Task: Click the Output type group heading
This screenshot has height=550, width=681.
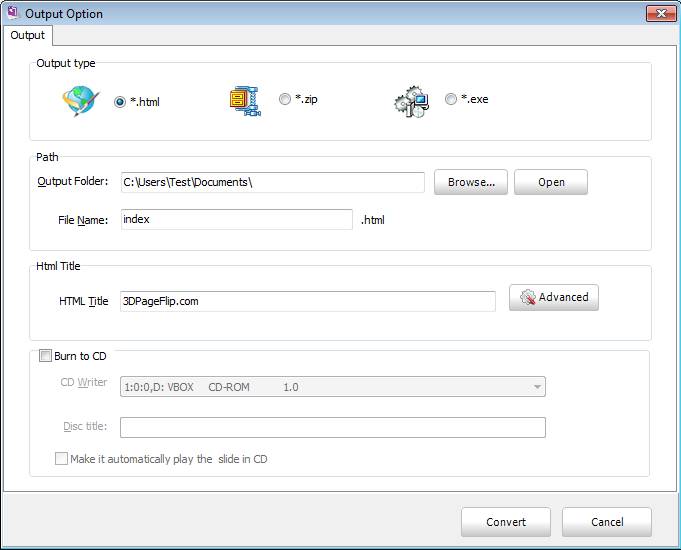Action: coord(66,63)
